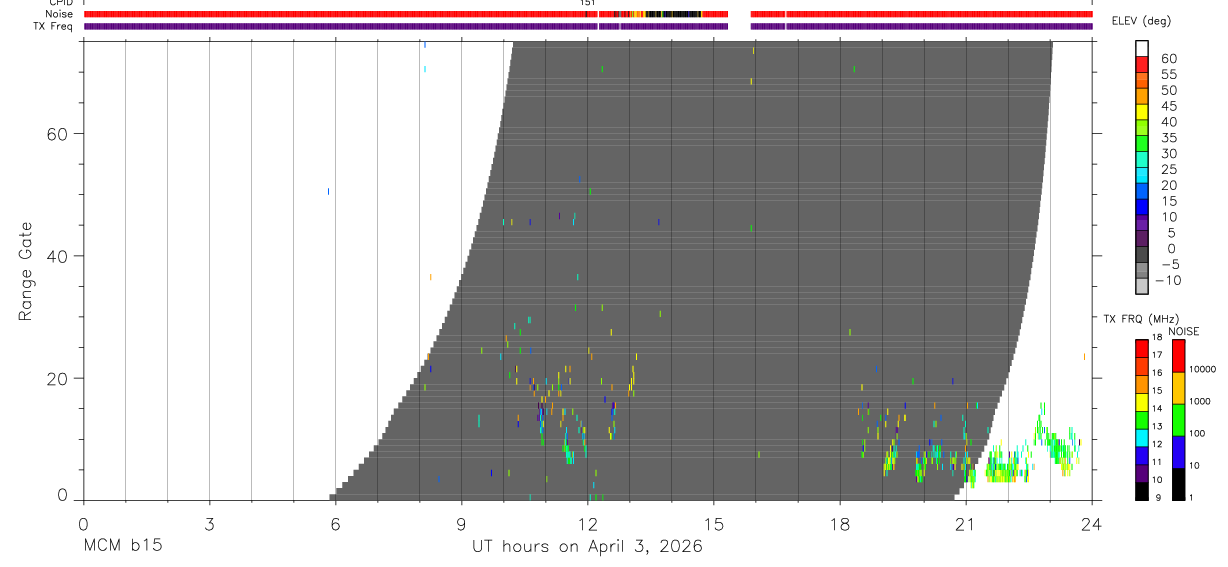The image size is (1228, 567).
Task: Click the x-axis tick label "15"
Action: click(x=713, y=522)
